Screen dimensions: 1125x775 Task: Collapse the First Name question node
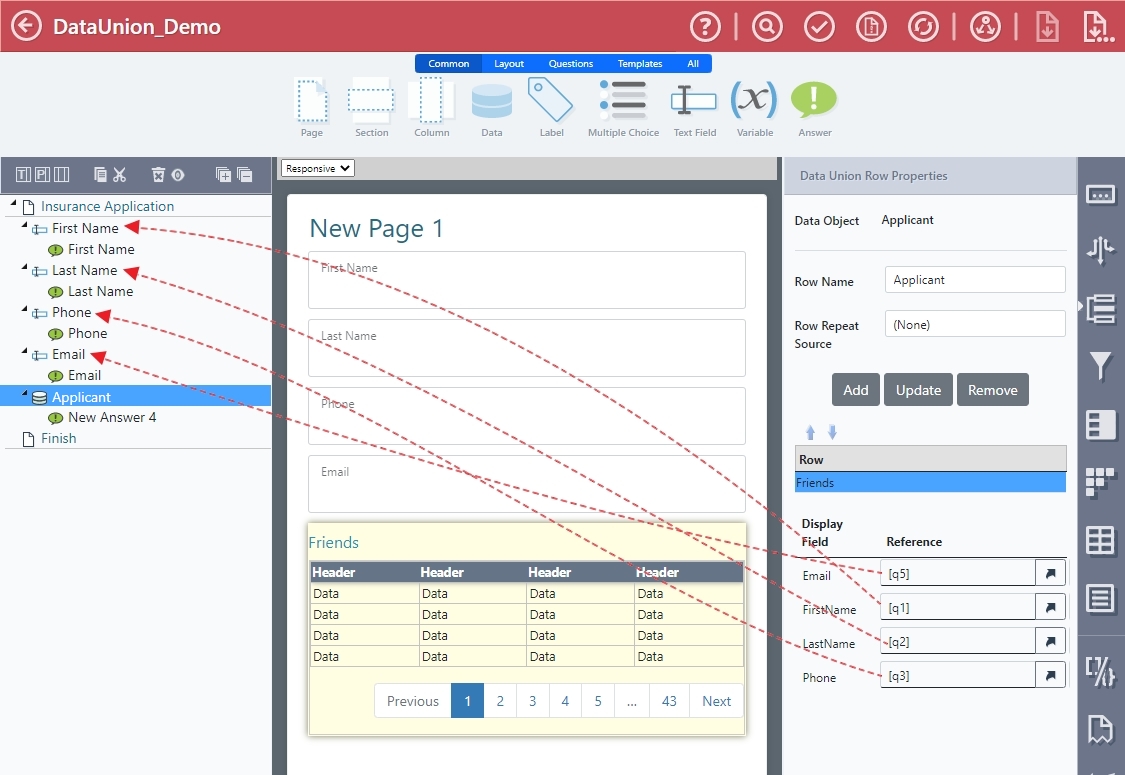click(x=24, y=226)
